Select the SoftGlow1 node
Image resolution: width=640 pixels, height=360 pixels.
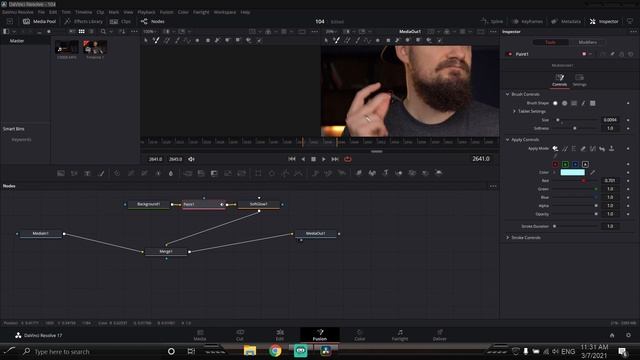pos(258,204)
